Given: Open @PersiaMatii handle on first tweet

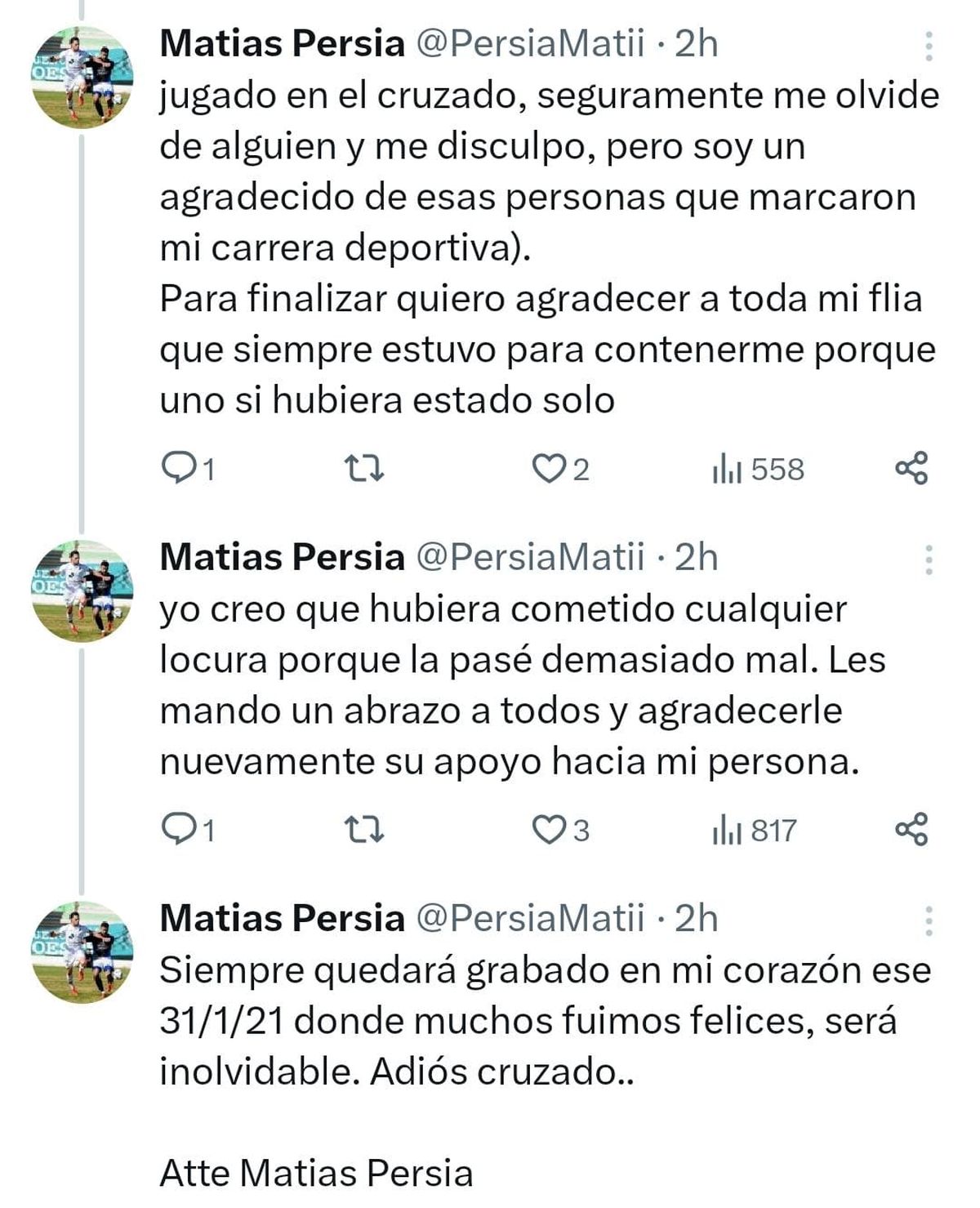Looking at the screenshot, I should [x=531, y=43].
